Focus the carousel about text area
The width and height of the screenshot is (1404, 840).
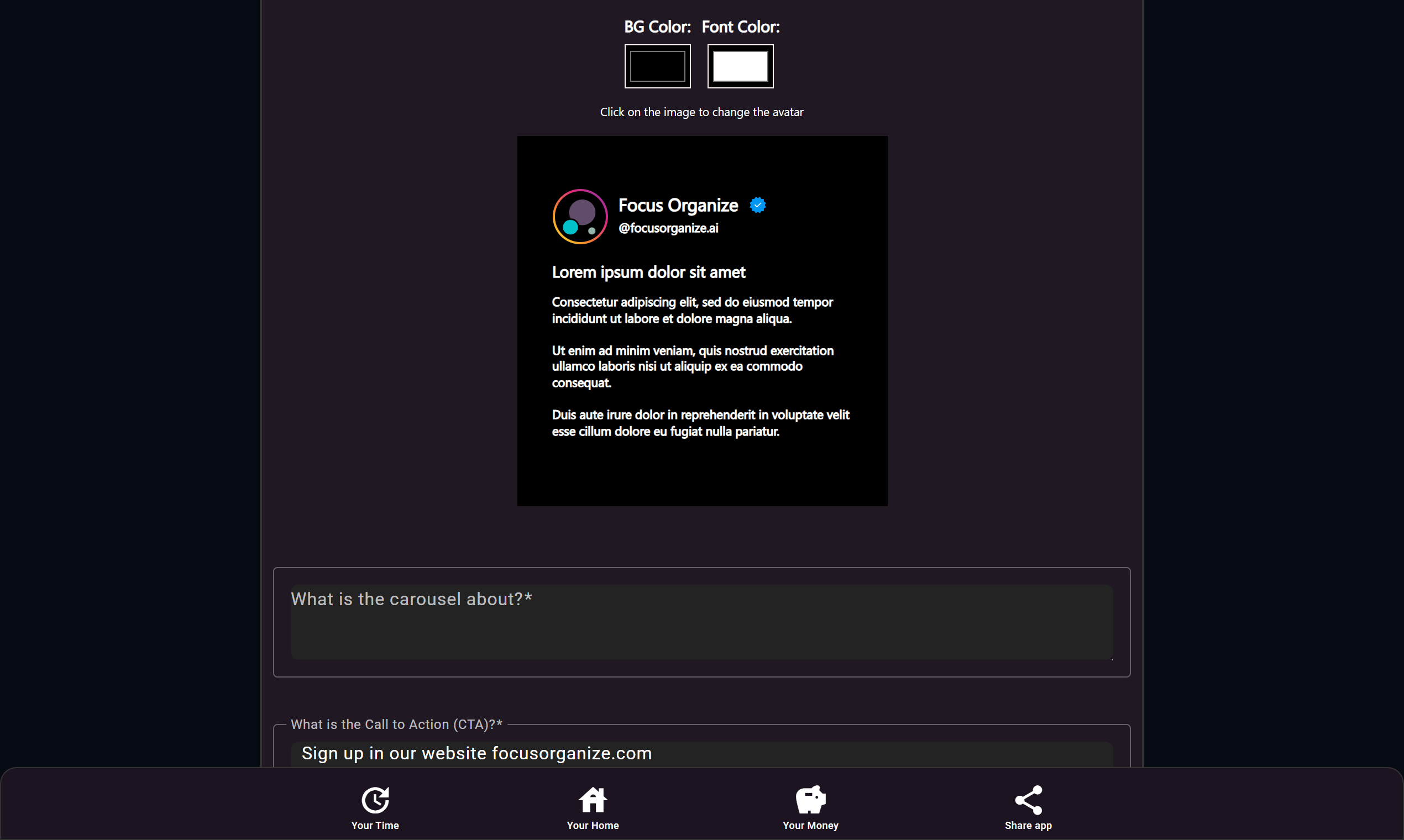[701, 622]
